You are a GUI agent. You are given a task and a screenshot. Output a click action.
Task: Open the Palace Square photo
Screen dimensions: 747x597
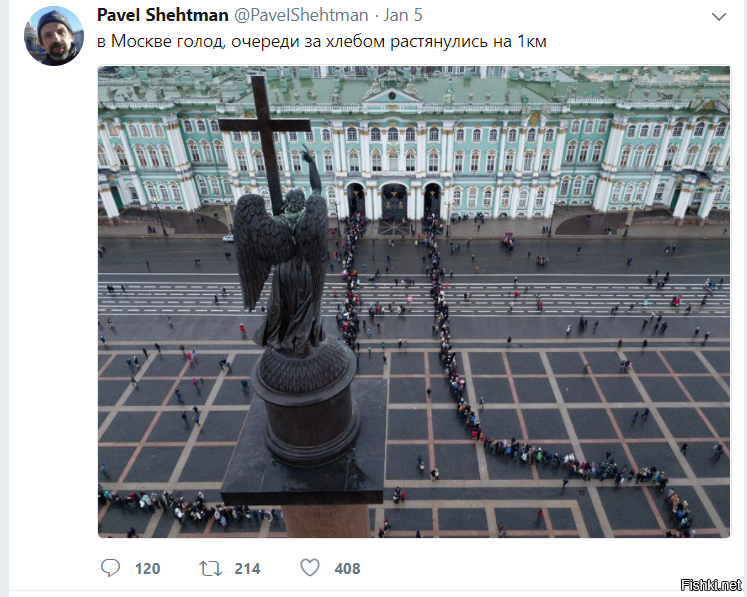tap(414, 302)
